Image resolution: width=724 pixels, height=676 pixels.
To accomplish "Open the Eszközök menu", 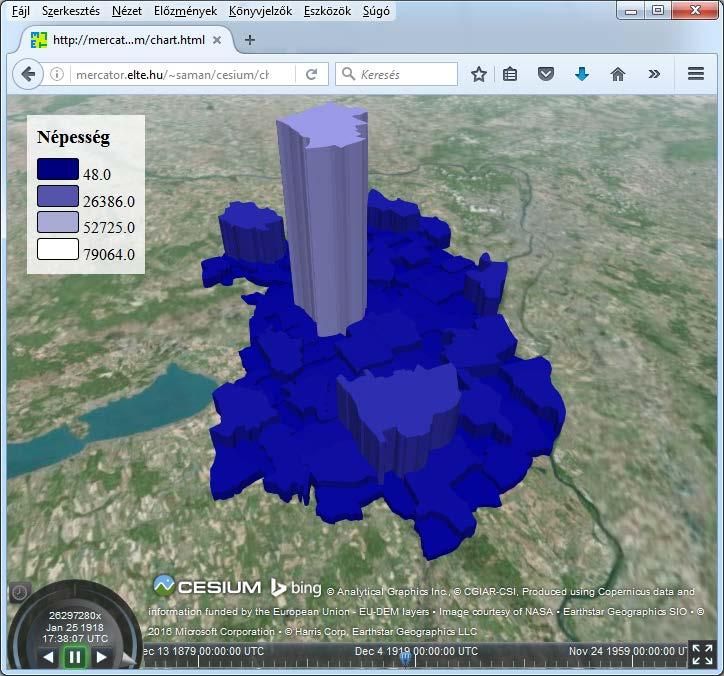I will pos(327,11).
